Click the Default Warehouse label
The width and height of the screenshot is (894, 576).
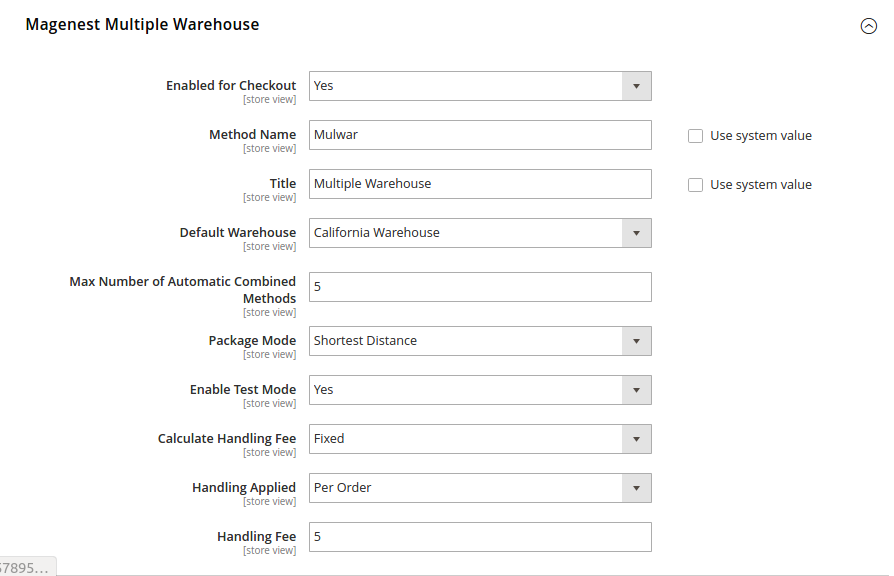[238, 233]
